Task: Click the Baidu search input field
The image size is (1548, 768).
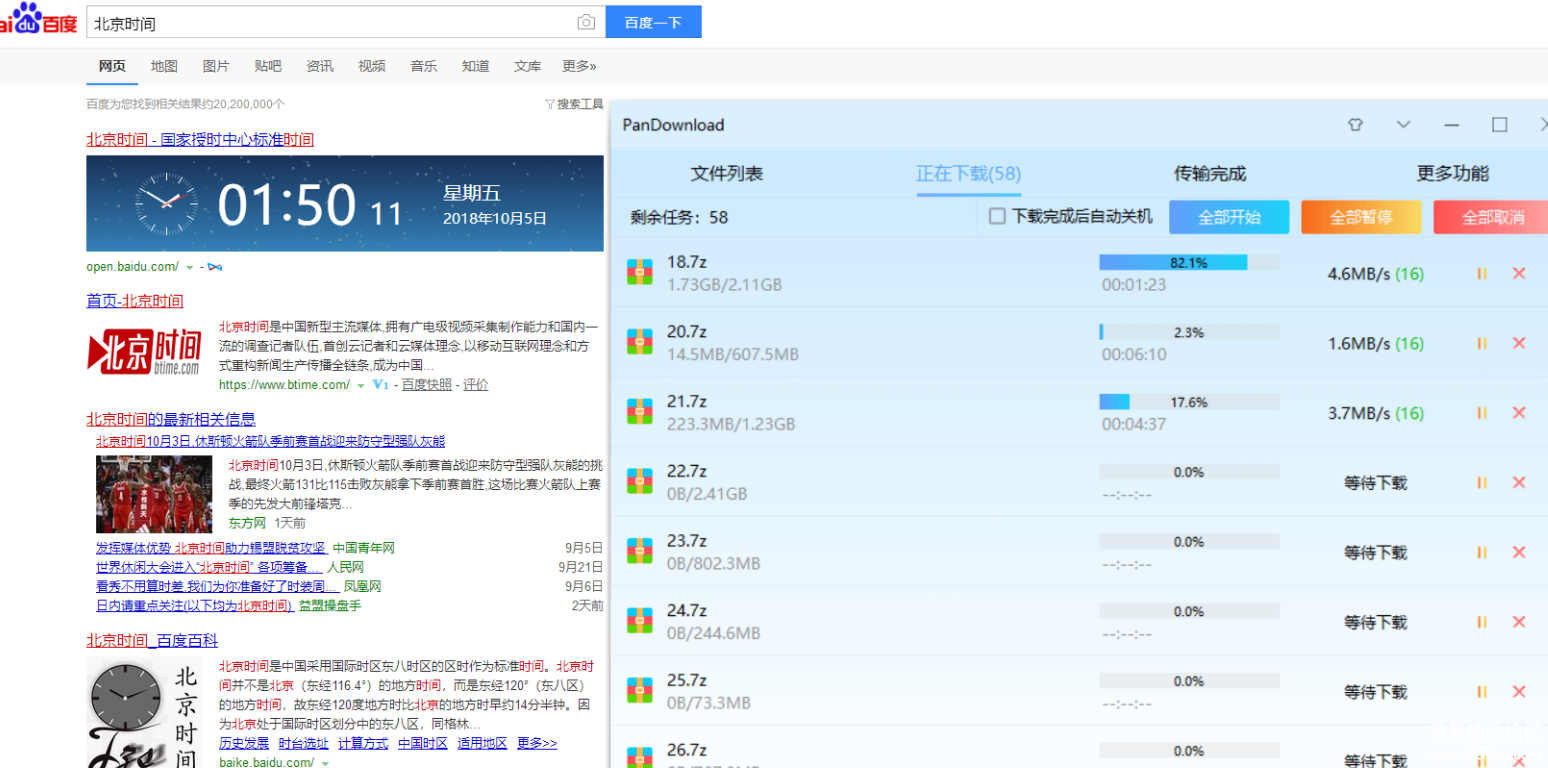Action: coord(330,23)
